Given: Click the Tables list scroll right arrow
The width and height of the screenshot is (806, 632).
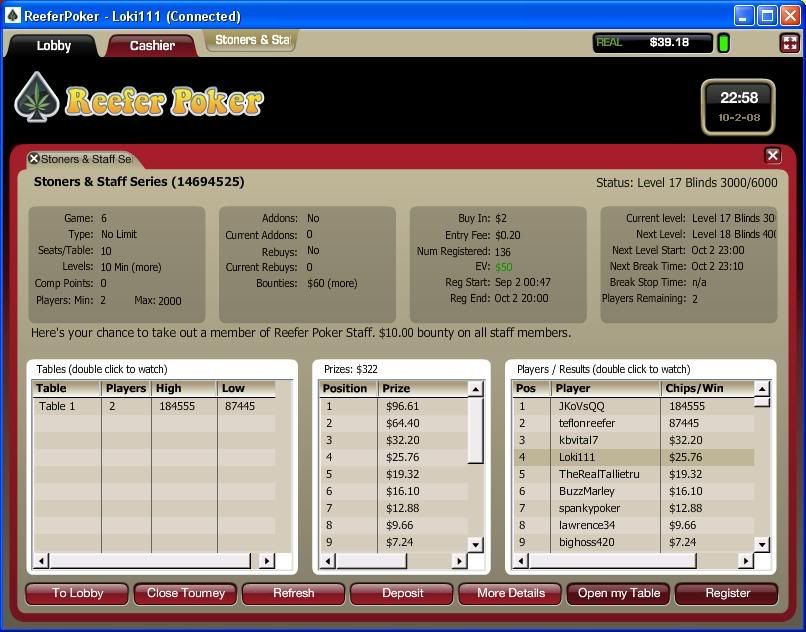Looking at the screenshot, I should [266, 561].
